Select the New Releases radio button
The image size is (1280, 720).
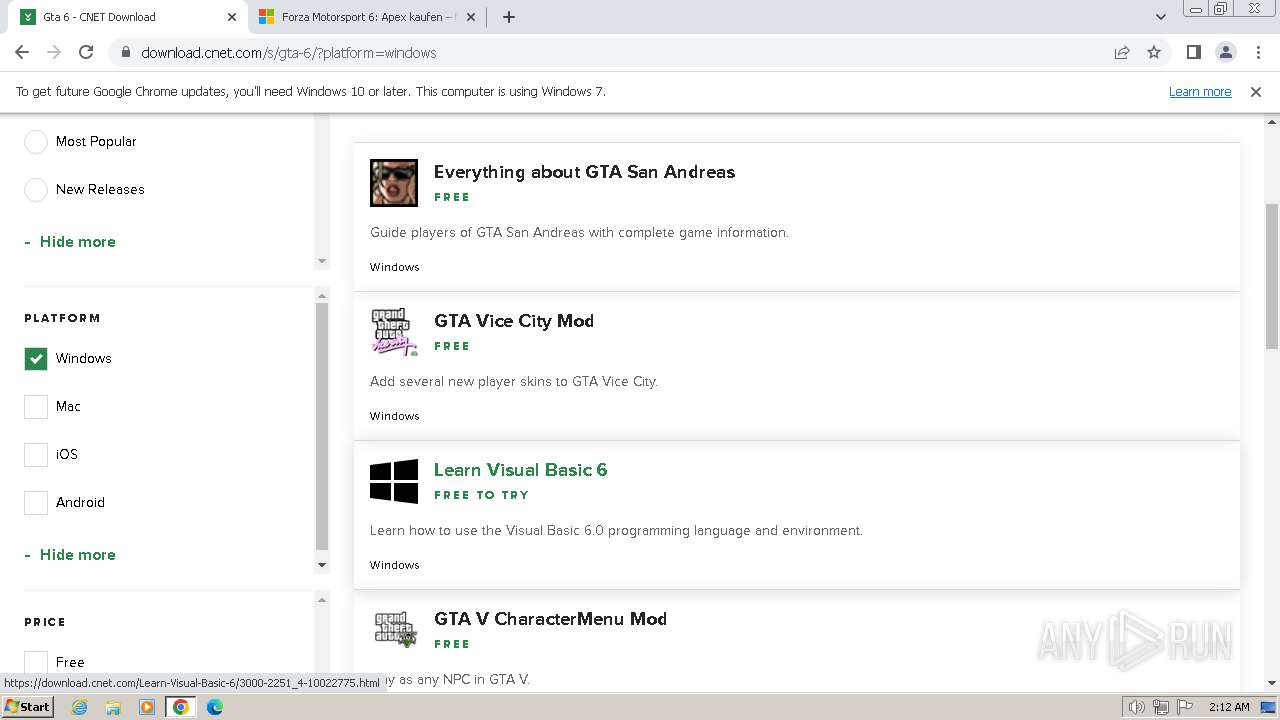click(x=36, y=190)
